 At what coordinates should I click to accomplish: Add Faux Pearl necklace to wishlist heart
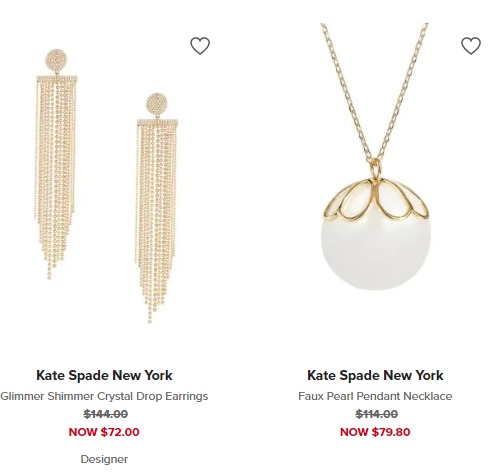(x=471, y=46)
